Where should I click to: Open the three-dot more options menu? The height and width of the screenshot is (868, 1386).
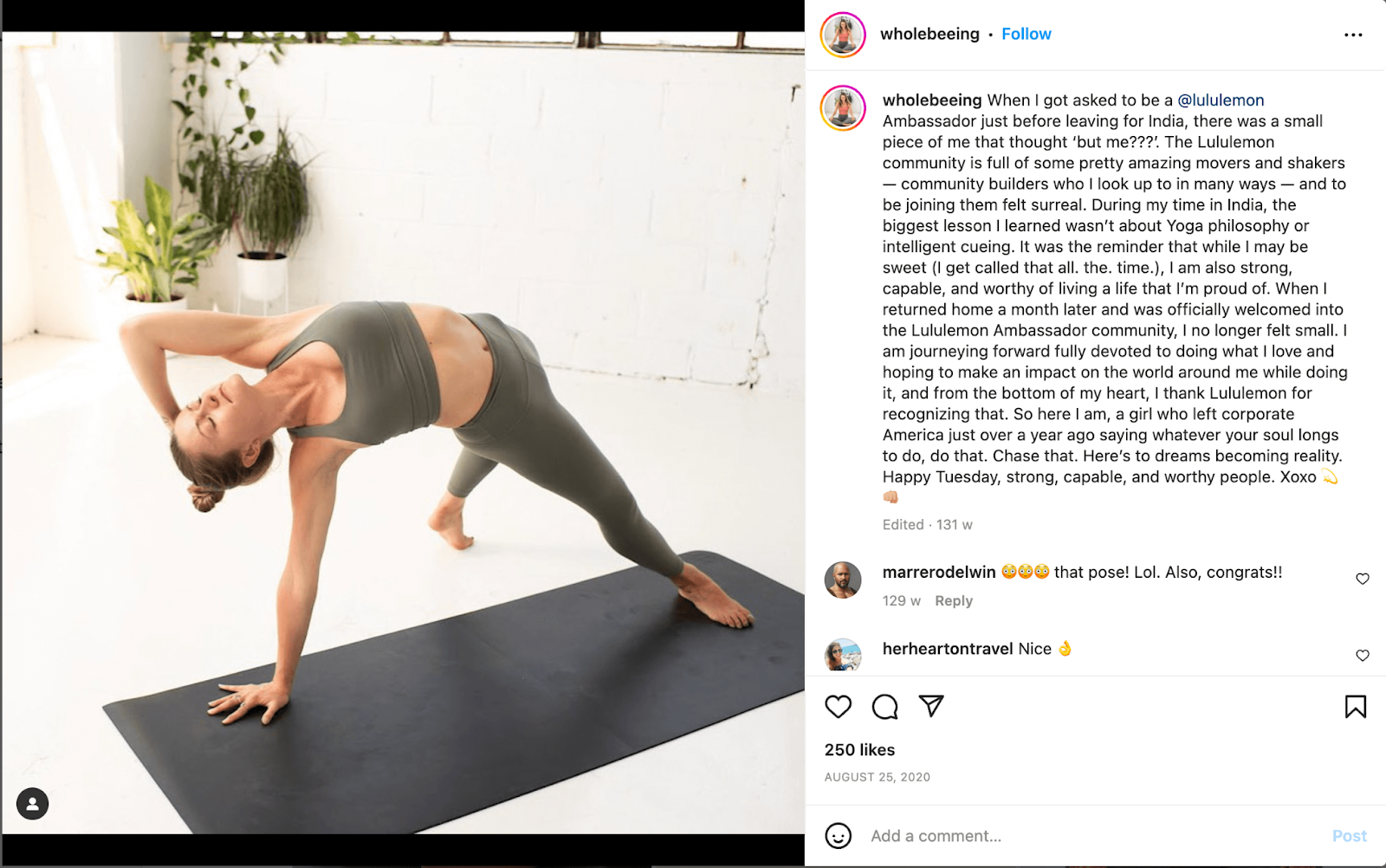tap(1353, 35)
